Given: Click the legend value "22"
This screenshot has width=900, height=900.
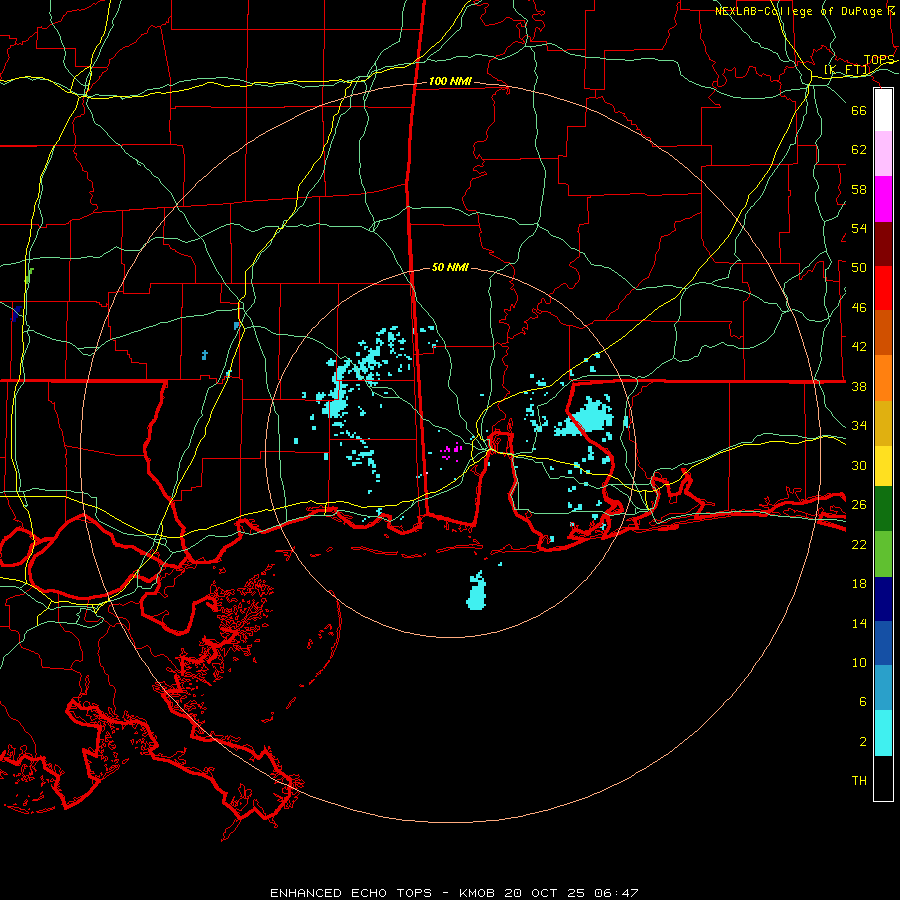Looking at the screenshot, I should coord(859,544).
